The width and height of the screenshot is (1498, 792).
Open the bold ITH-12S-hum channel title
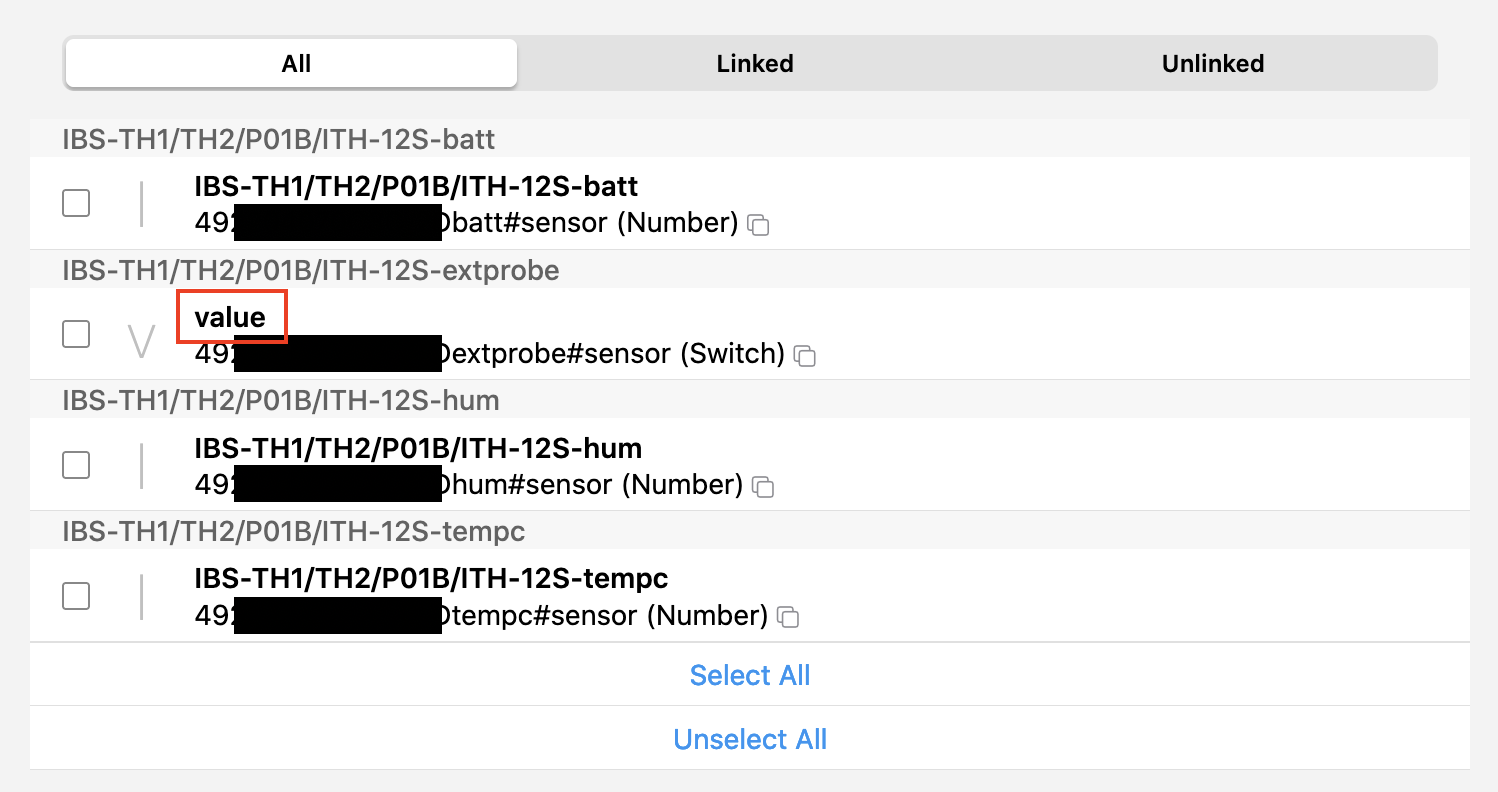click(x=418, y=448)
